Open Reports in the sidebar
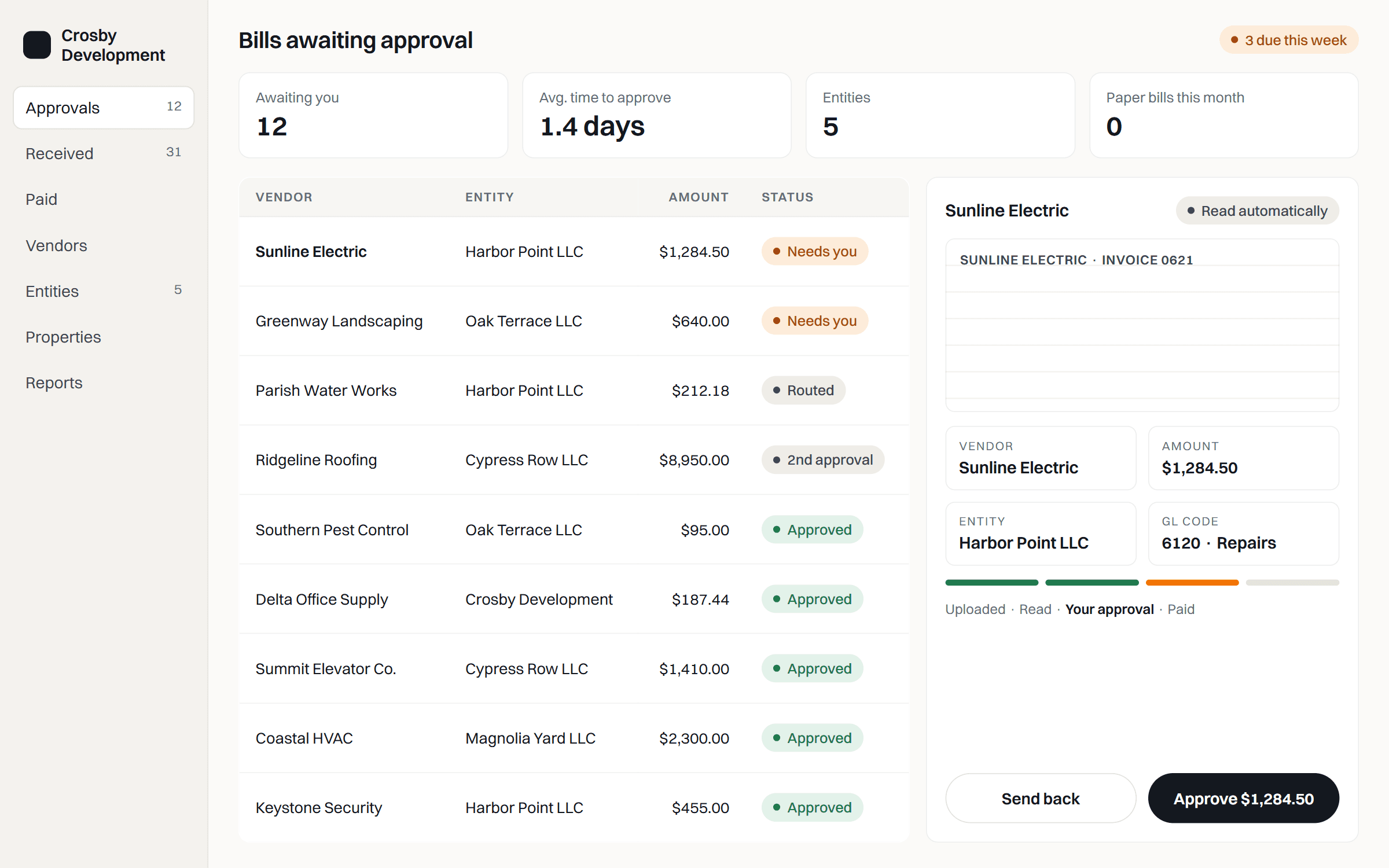 tap(104, 382)
